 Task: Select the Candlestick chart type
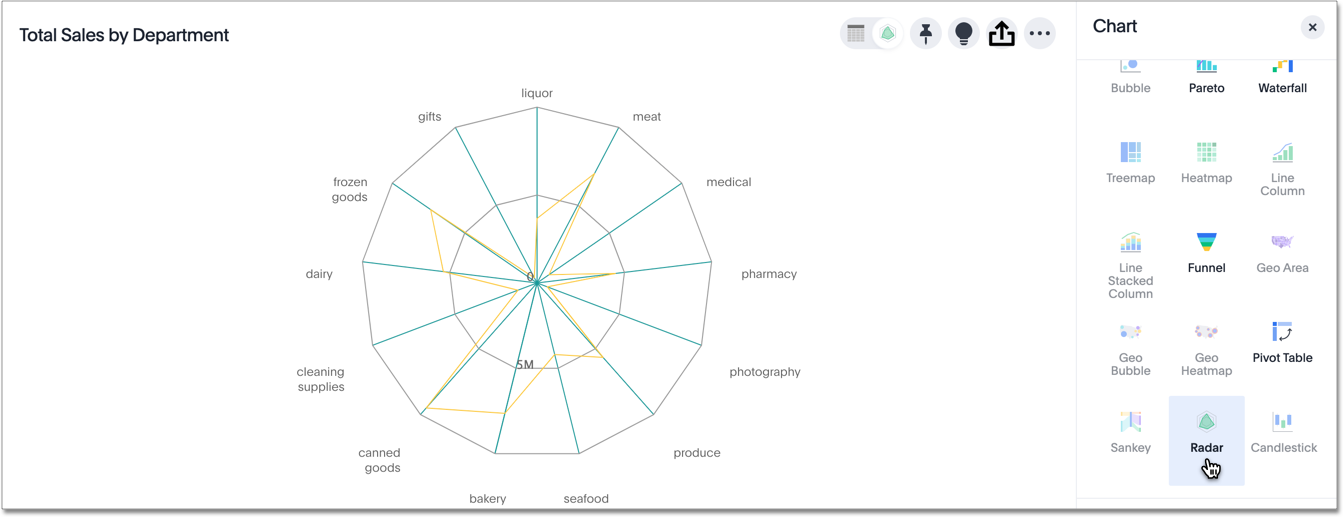click(x=1283, y=433)
